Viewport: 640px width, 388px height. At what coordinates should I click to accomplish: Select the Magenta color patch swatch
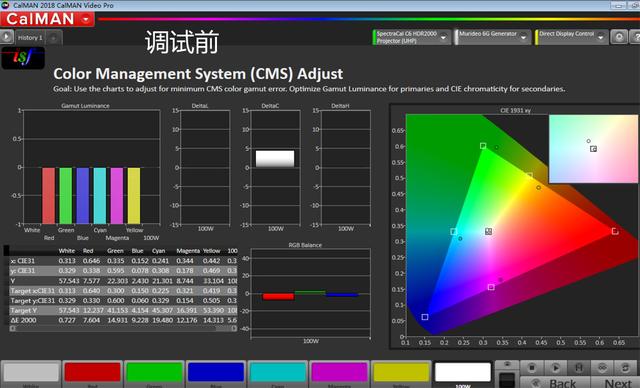(x=339, y=372)
